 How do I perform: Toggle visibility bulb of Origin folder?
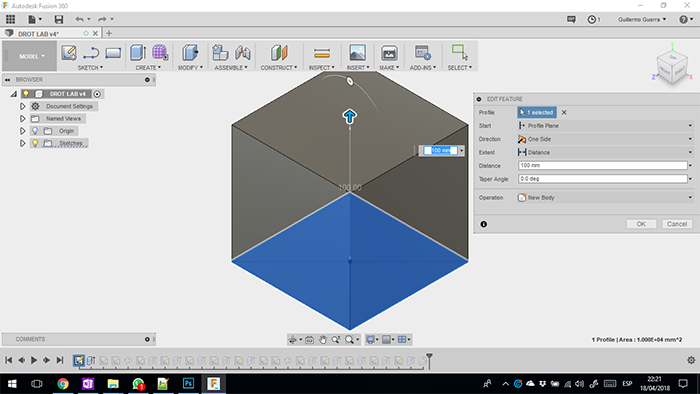tap(35, 131)
